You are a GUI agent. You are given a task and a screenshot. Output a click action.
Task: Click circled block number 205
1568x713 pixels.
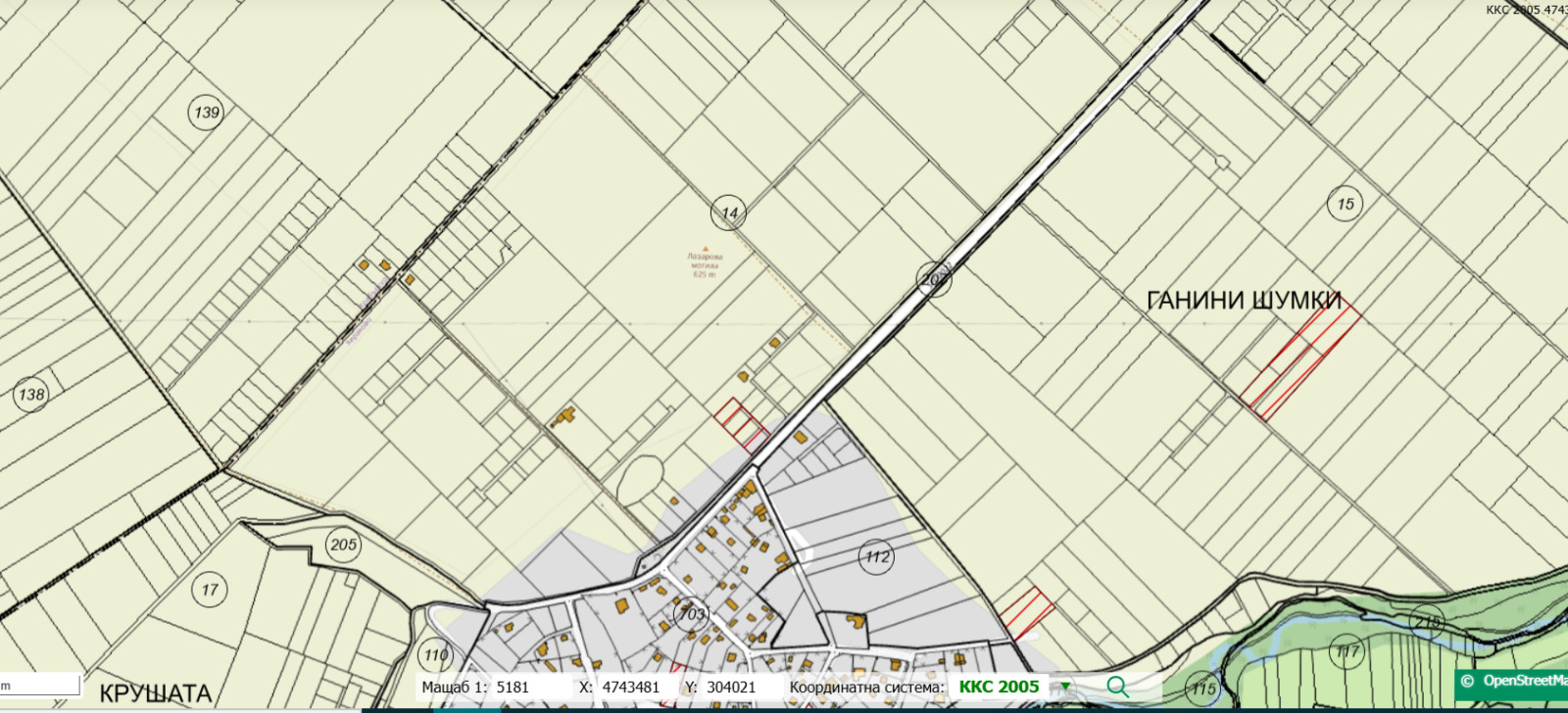[343, 545]
